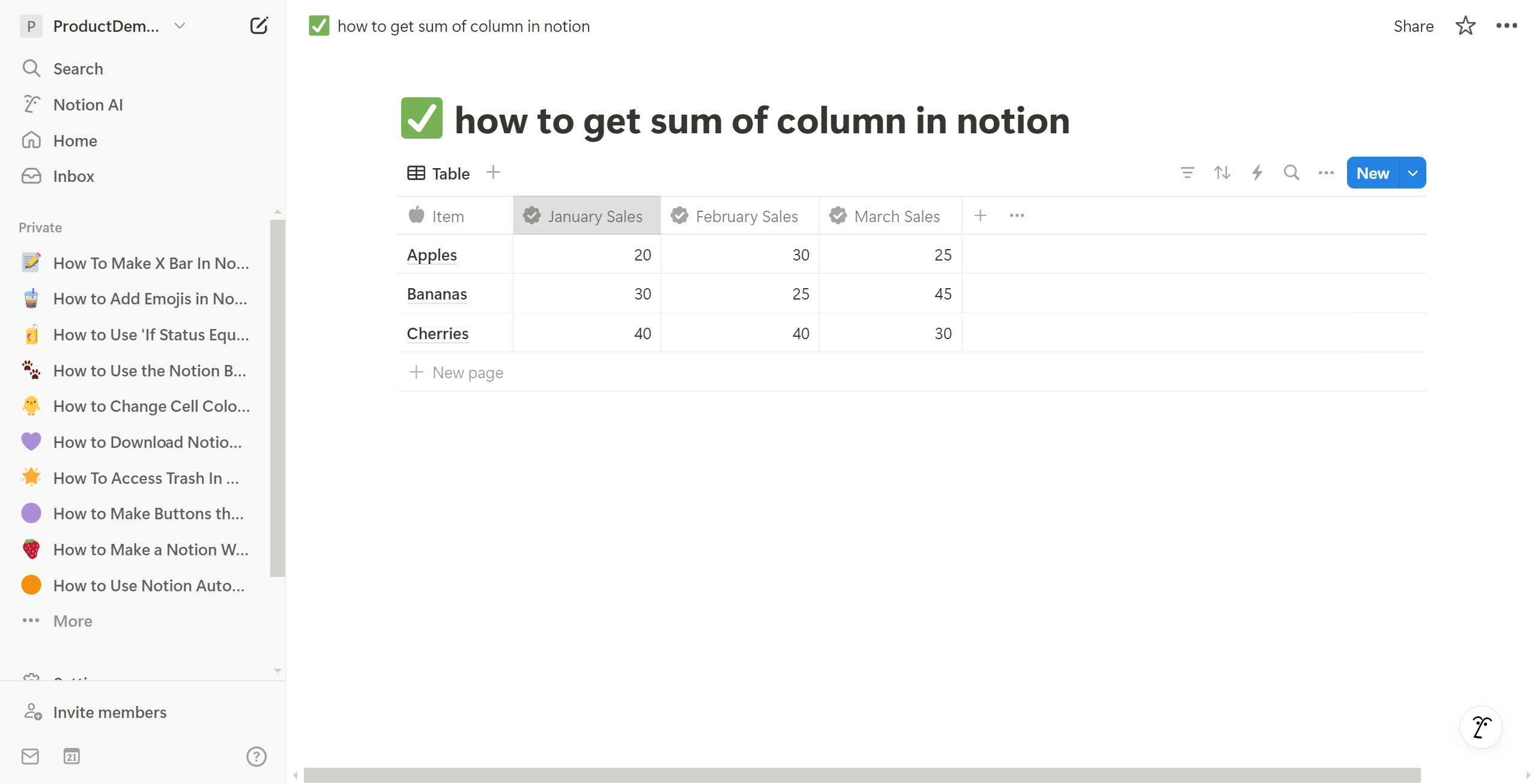Open Notion AI floating button bottom right

pos(1481,727)
